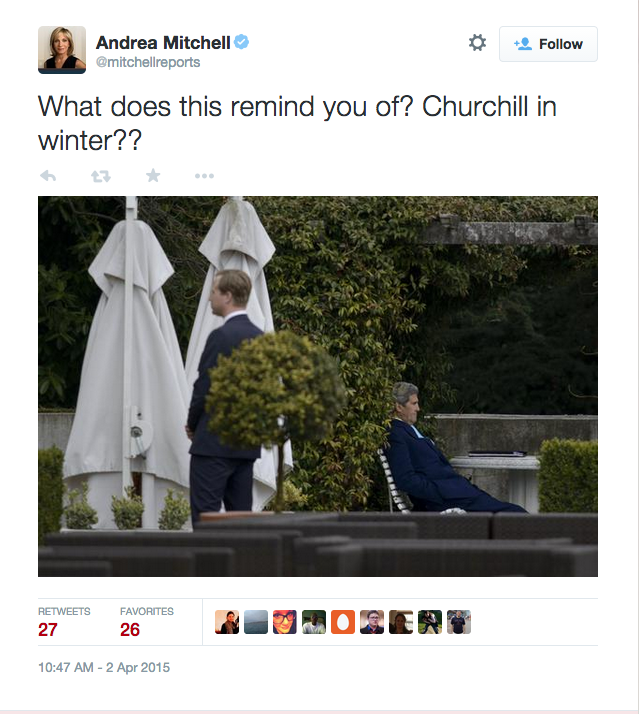Click the avatar of man wearing glasses and suit

(x=372, y=622)
